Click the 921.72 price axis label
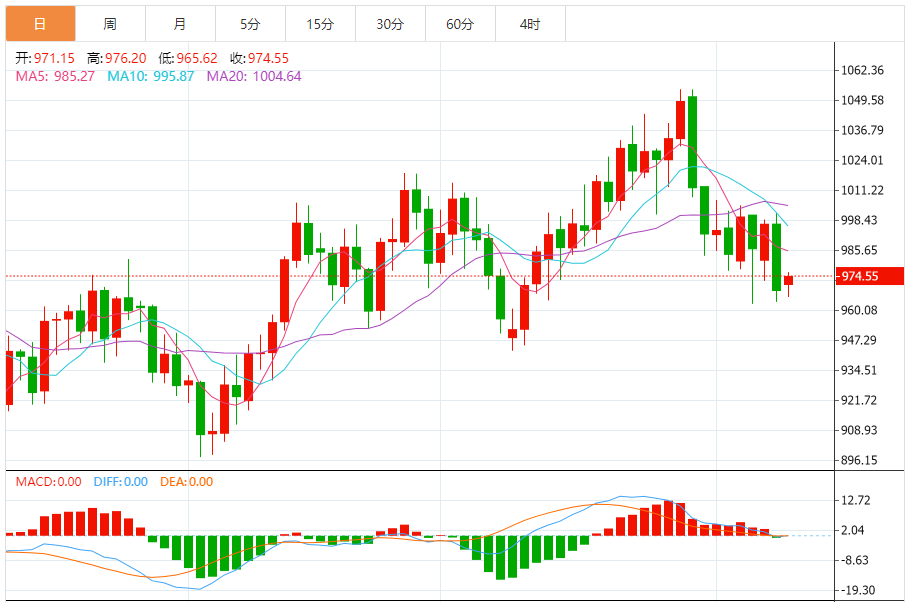Image resolution: width=909 pixels, height=602 pixels. (x=859, y=400)
